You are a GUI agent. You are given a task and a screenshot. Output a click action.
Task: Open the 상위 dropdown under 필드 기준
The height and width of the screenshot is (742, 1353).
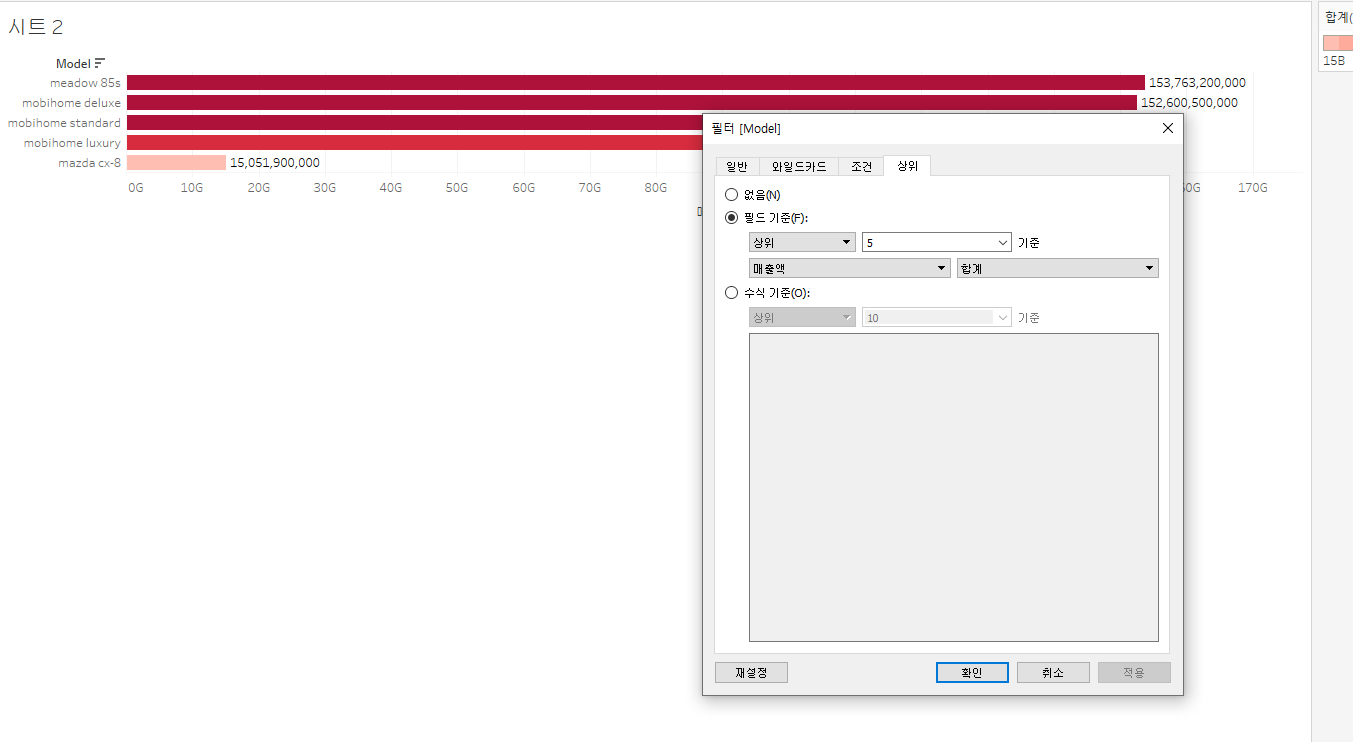802,242
